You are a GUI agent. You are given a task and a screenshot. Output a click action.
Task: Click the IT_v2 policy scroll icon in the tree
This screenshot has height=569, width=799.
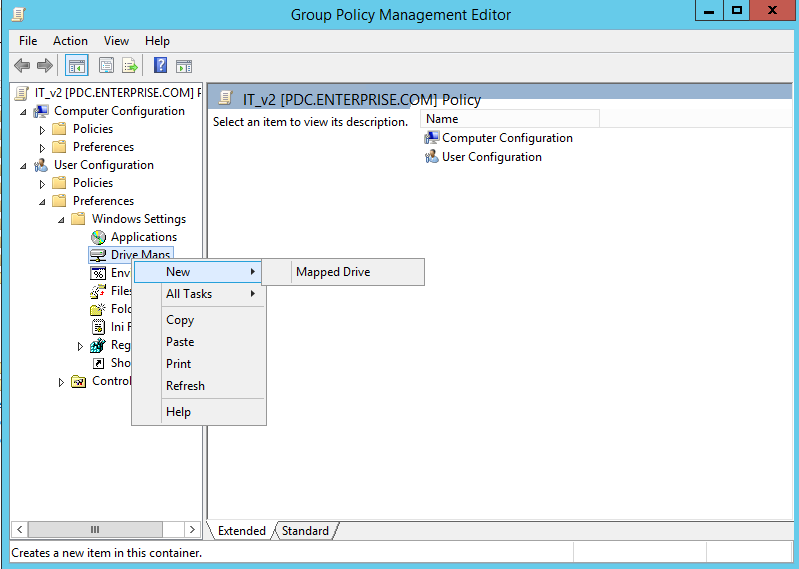(x=22, y=93)
